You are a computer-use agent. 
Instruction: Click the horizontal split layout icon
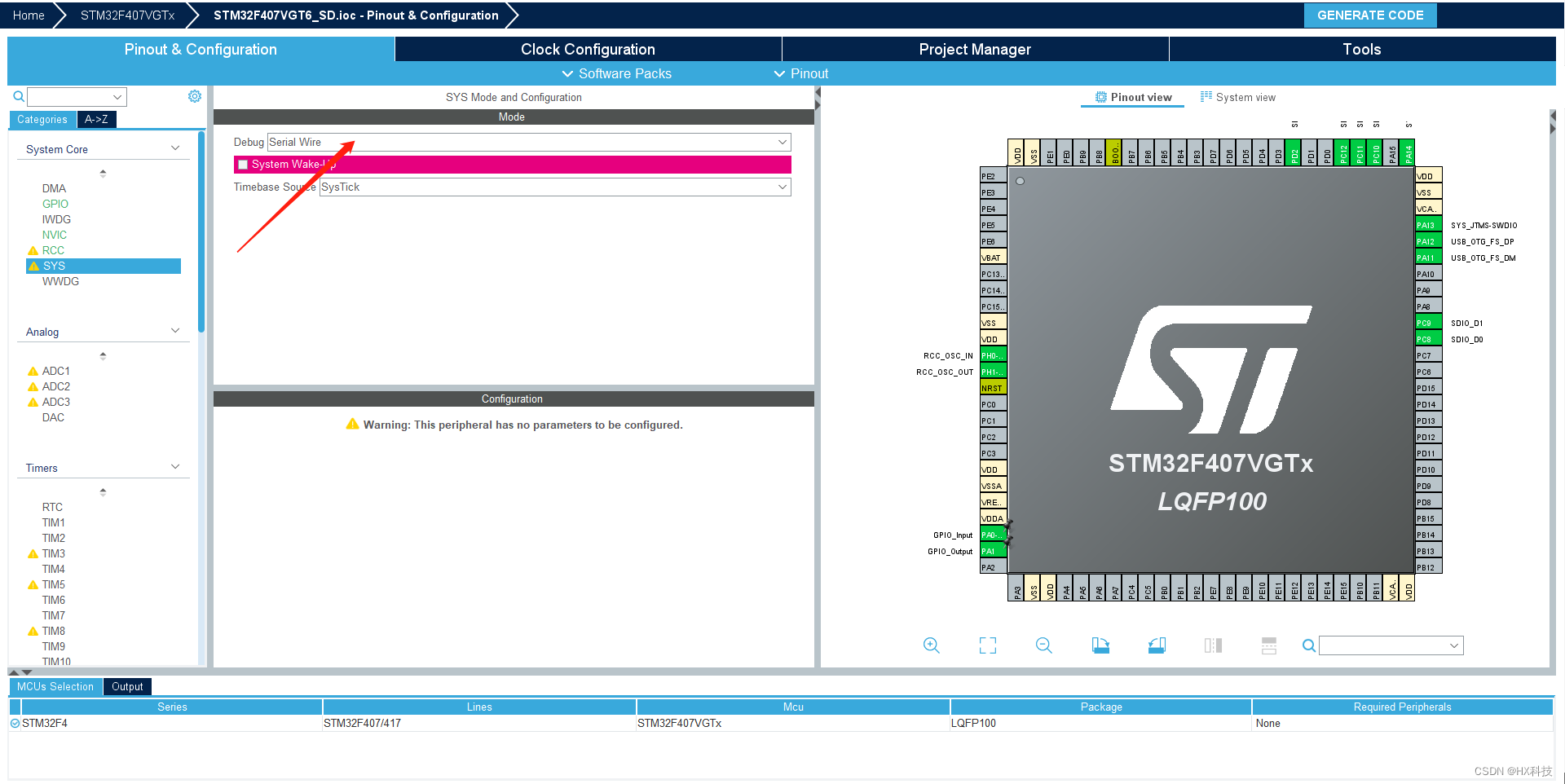[1269, 645]
